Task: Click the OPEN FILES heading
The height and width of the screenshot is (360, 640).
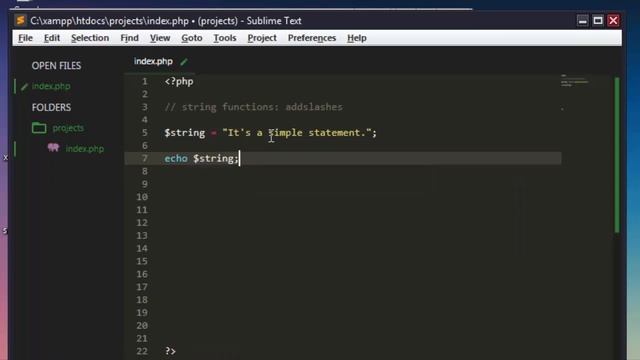Action: [56, 66]
